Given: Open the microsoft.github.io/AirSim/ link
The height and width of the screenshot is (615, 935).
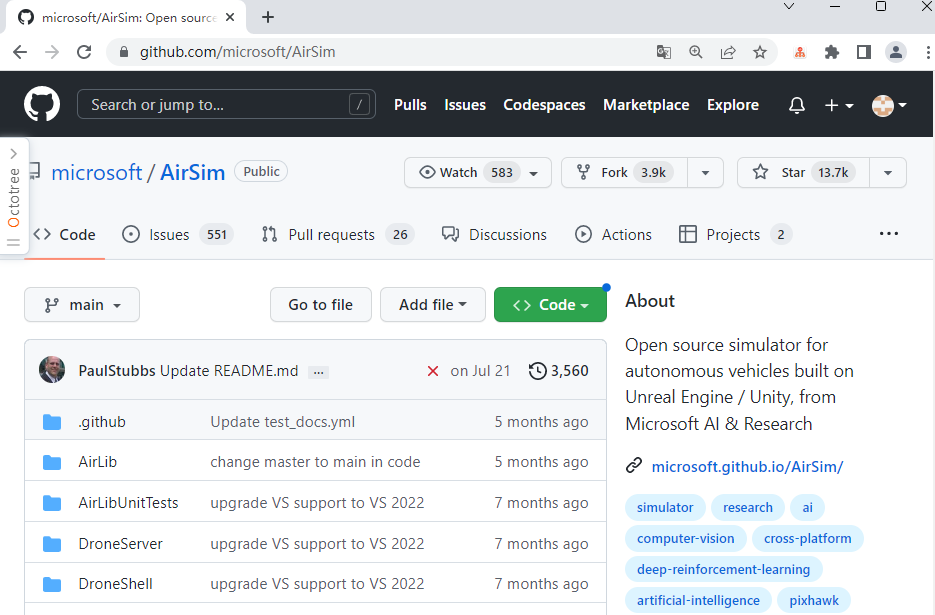Looking at the screenshot, I should click(747, 466).
